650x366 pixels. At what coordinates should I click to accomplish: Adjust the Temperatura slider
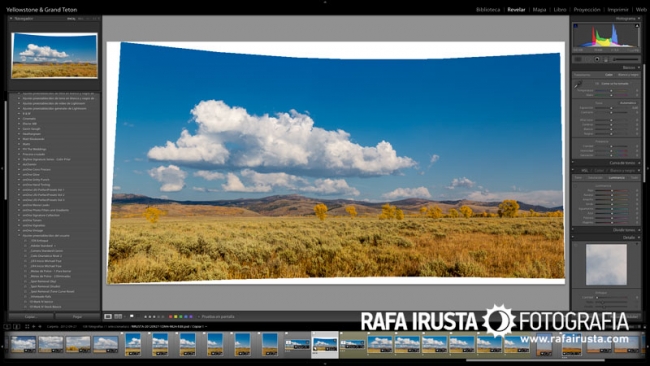611,90
